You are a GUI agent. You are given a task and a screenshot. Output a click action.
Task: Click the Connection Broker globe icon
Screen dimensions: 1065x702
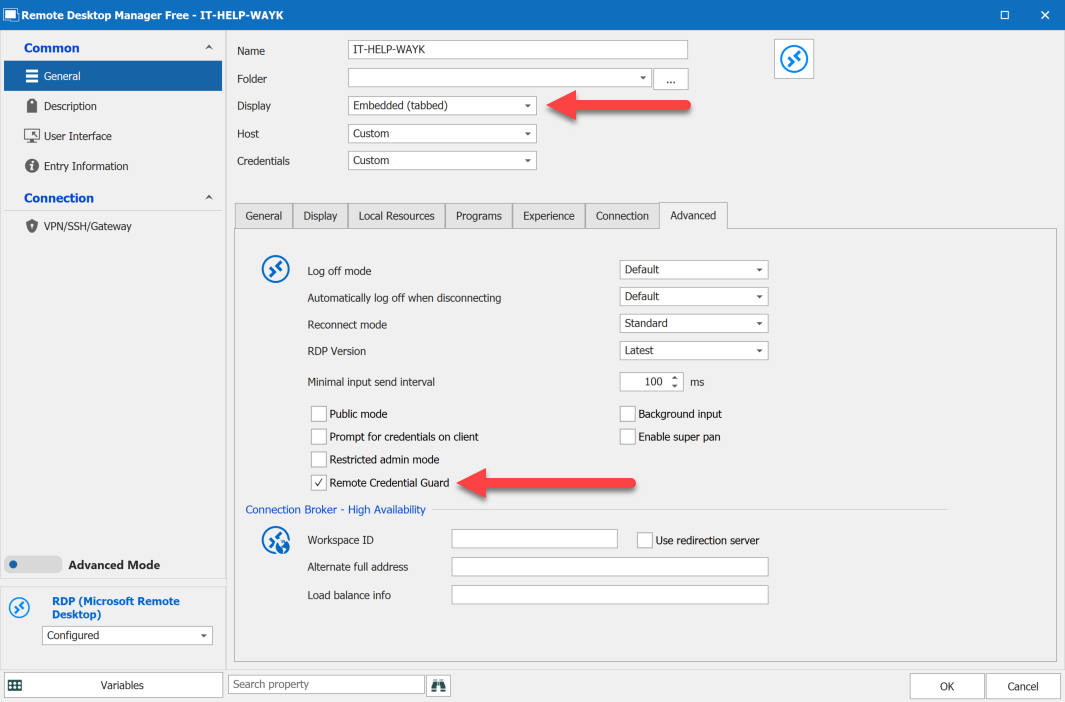275,541
